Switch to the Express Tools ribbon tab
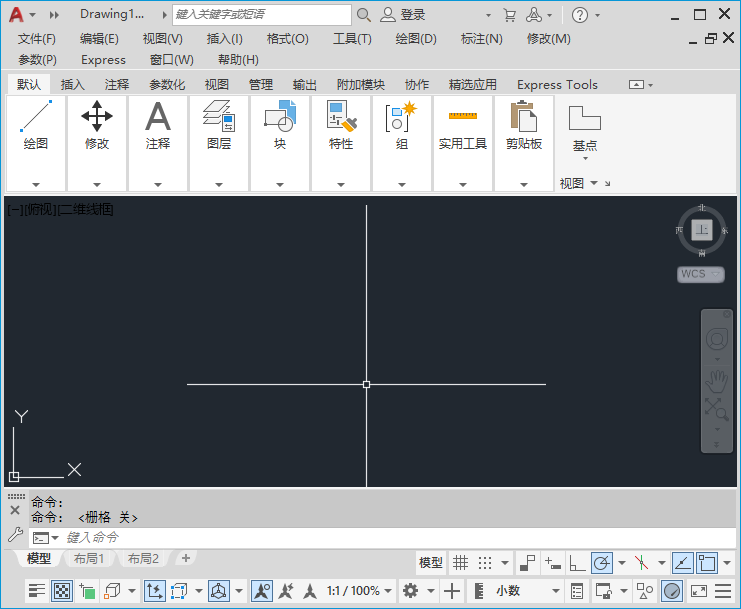The image size is (741, 609). tap(557, 85)
